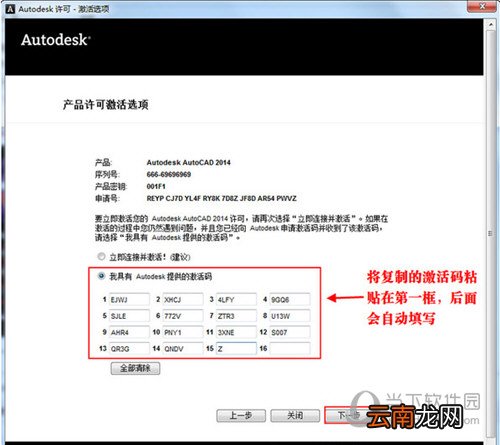Click the next step button
This screenshot has width=500, height=445.
(349, 415)
